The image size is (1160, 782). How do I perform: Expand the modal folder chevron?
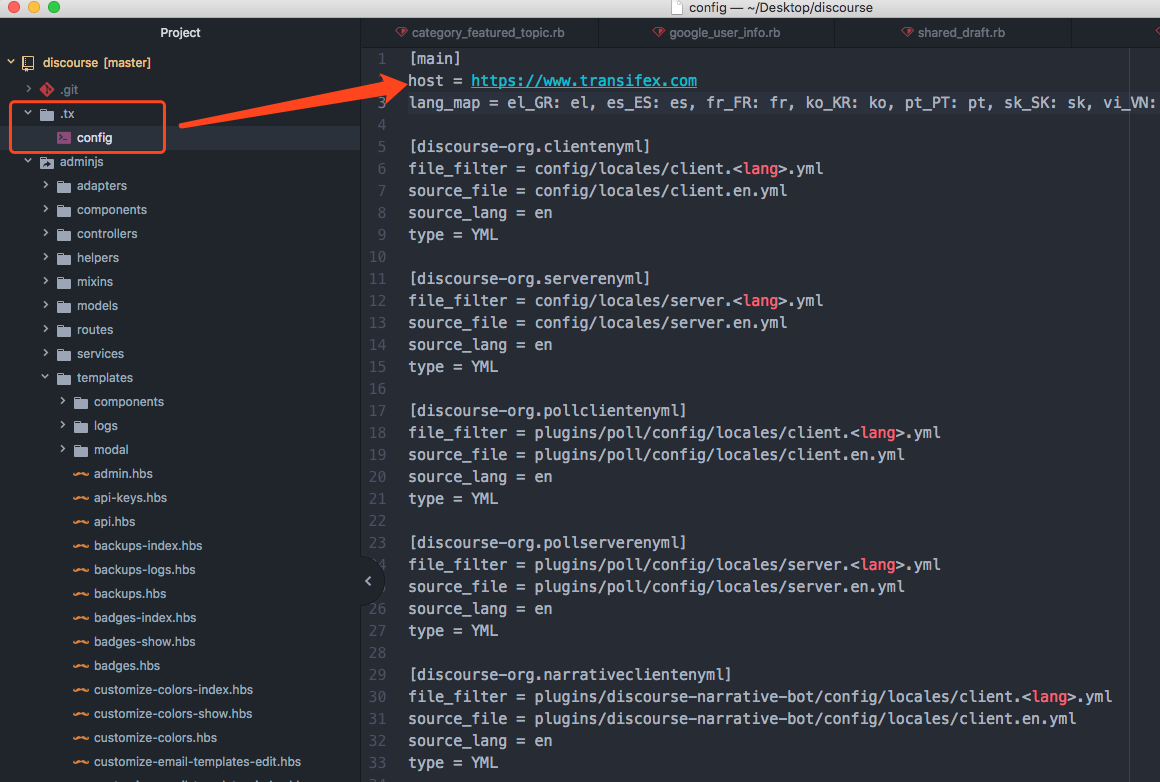click(x=63, y=450)
